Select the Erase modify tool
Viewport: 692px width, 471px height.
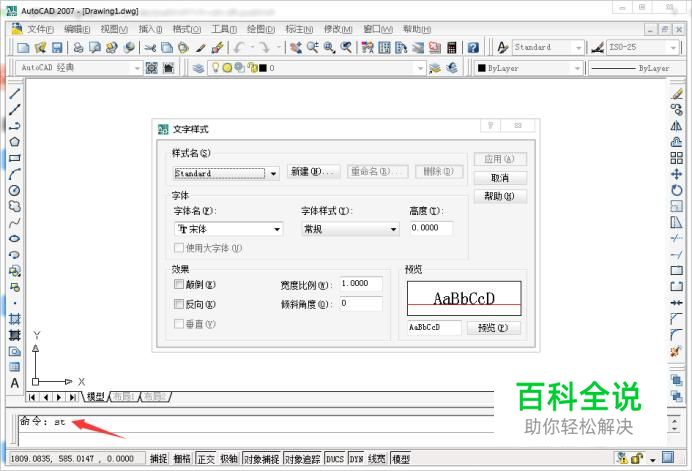click(x=677, y=94)
